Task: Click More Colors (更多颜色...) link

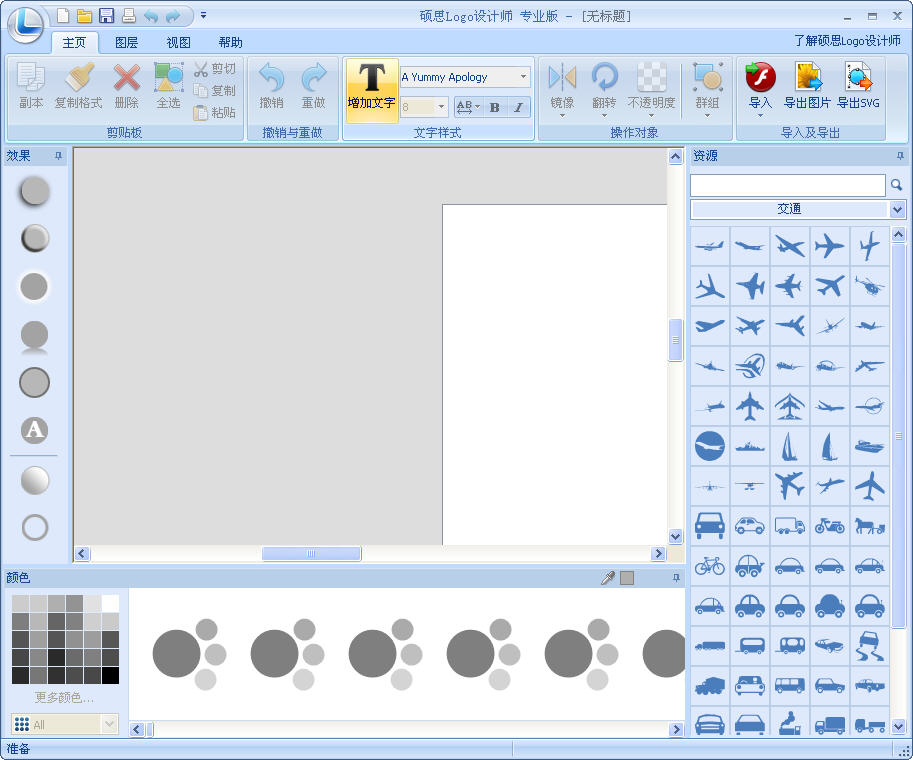Action: coord(64,697)
